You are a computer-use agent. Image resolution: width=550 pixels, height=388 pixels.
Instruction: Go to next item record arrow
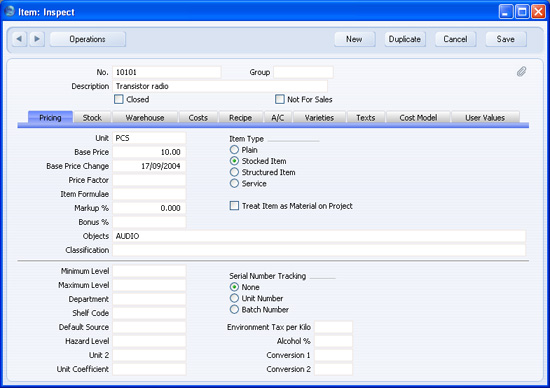click(37, 39)
